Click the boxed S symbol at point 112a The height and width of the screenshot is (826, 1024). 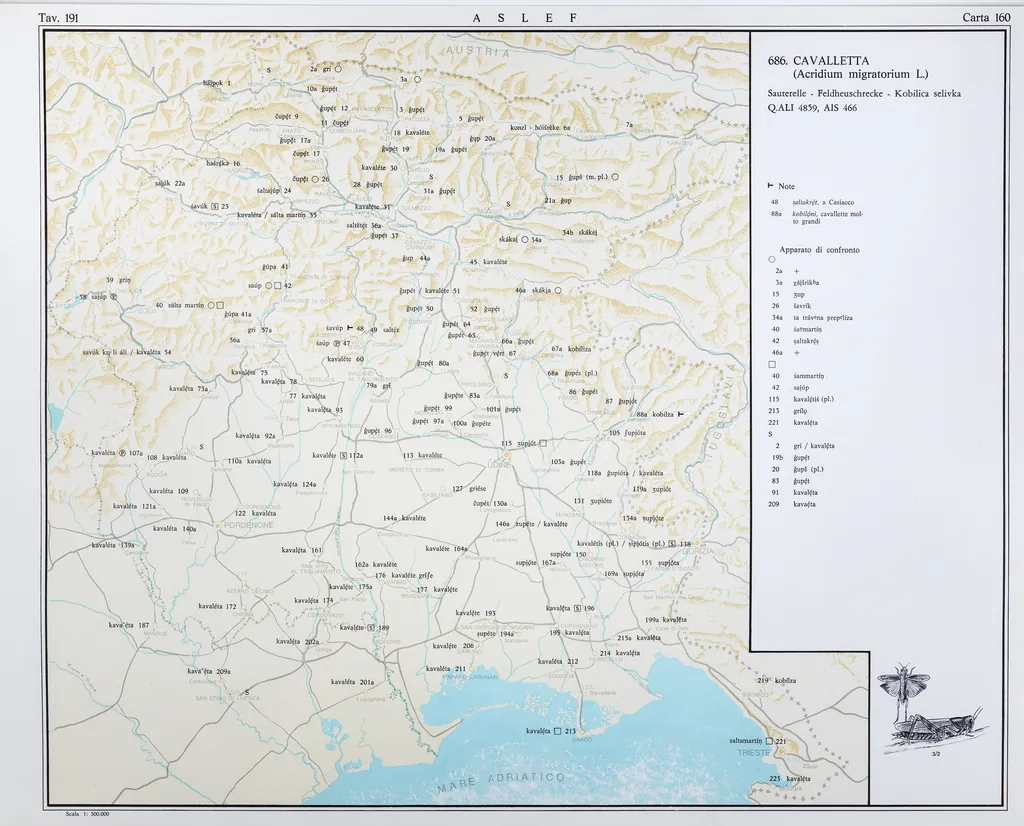342,456
